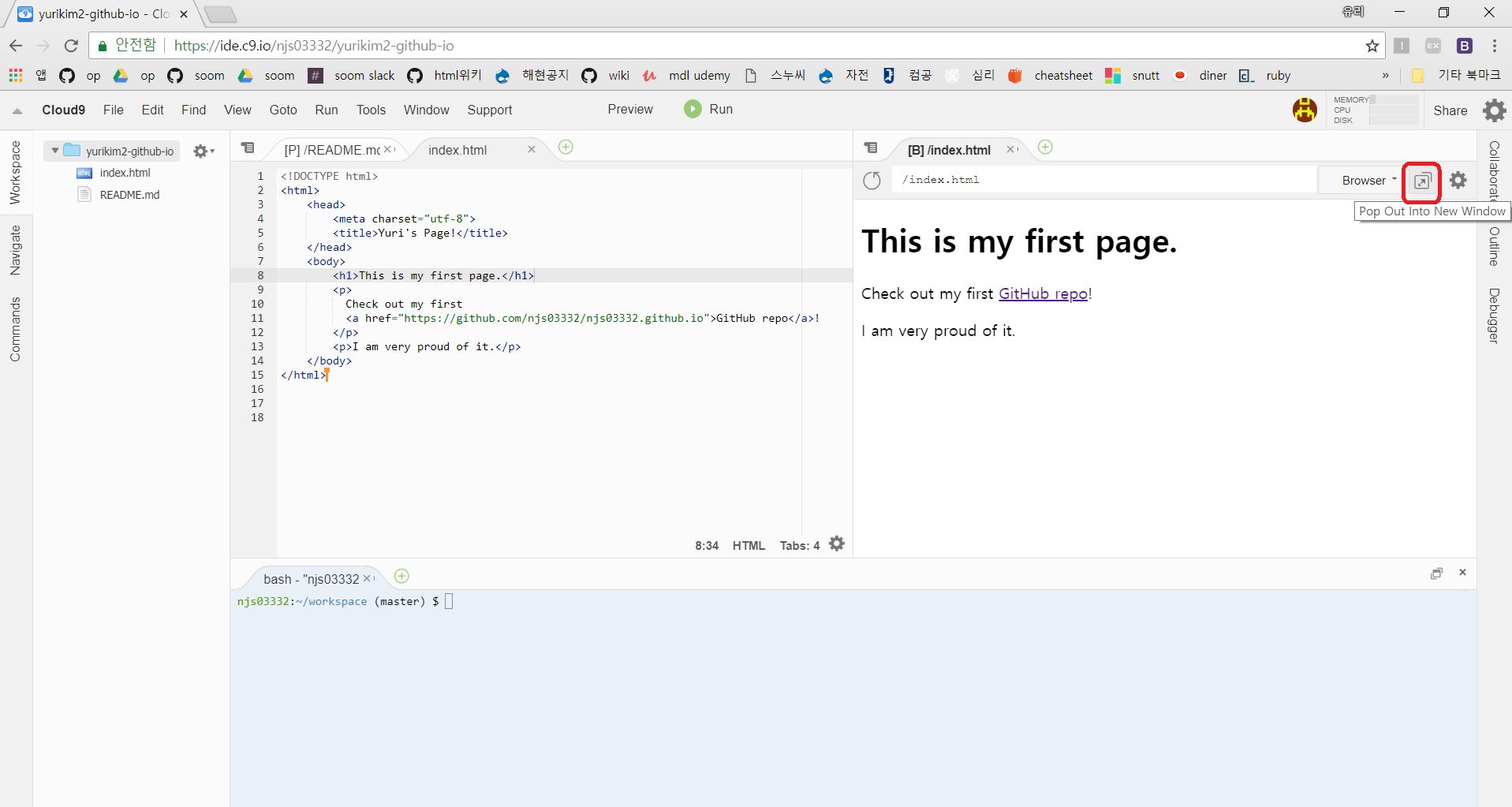This screenshot has width=1512, height=807.
Task: Open the Apps bookmark grid icon
Action: 16,75
